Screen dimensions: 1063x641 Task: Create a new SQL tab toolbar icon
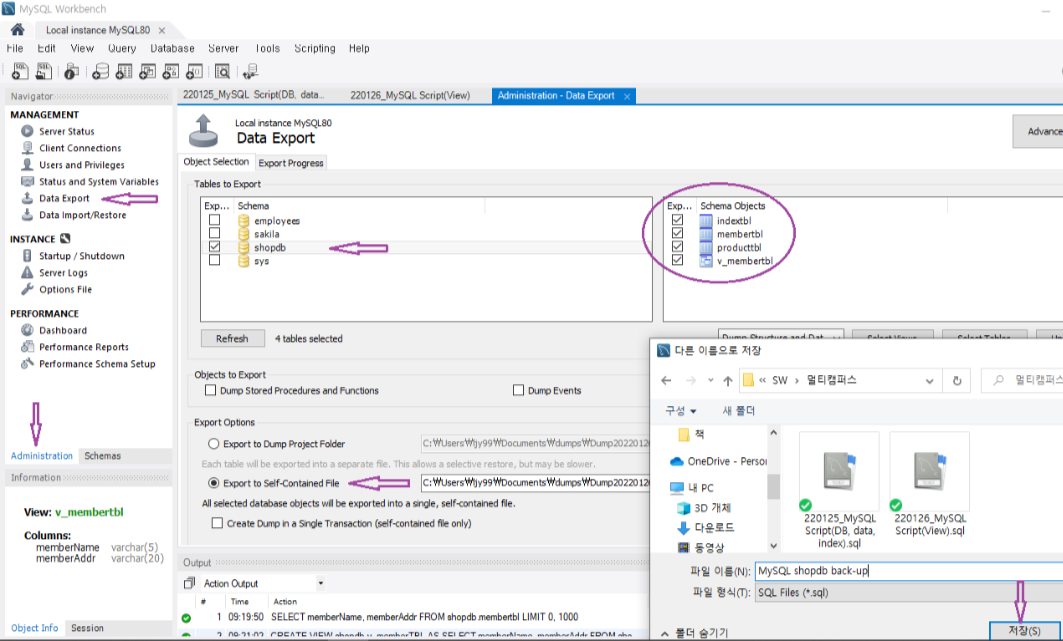pos(20,71)
